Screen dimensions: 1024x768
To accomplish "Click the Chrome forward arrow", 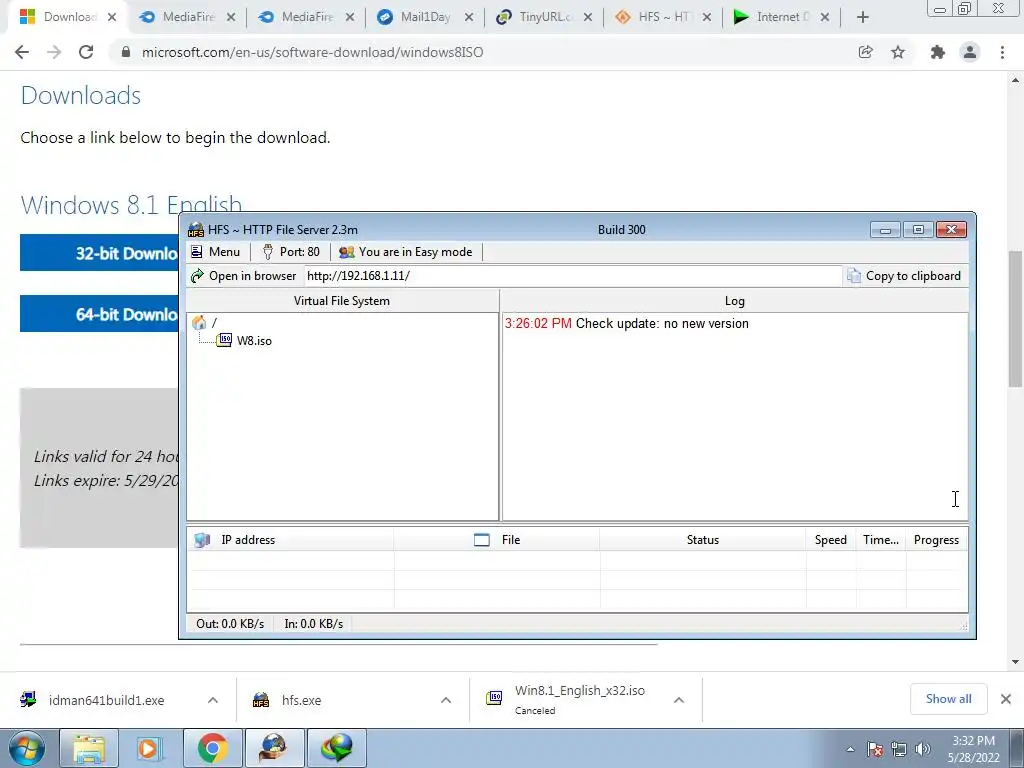I will tap(54, 52).
